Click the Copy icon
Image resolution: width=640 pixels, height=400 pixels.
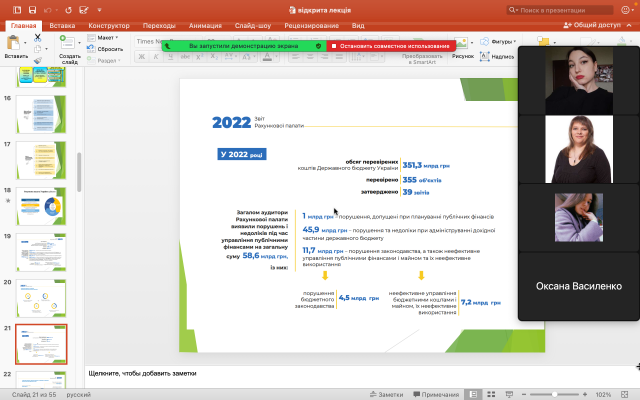tap(38, 49)
